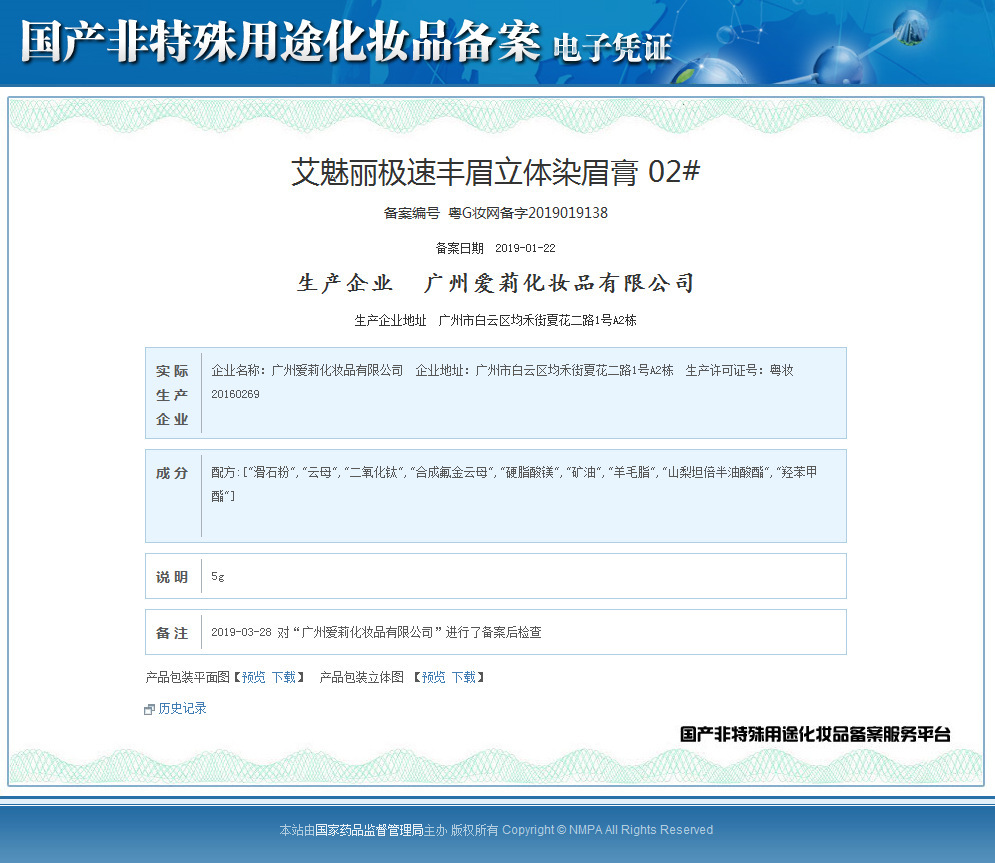The image size is (995, 863).
Task: Click the 5g specification value
Action: point(218,576)
